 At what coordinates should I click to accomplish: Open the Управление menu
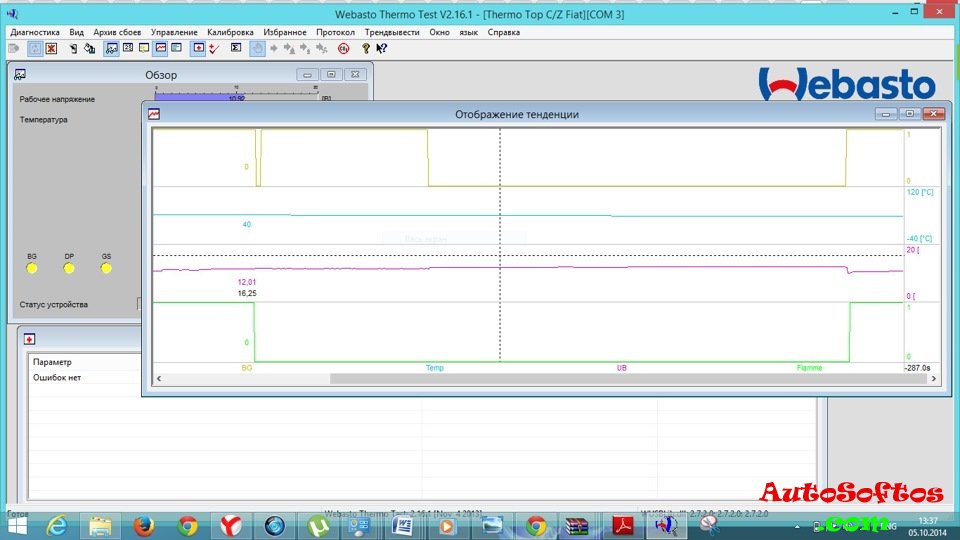point(174,32)
